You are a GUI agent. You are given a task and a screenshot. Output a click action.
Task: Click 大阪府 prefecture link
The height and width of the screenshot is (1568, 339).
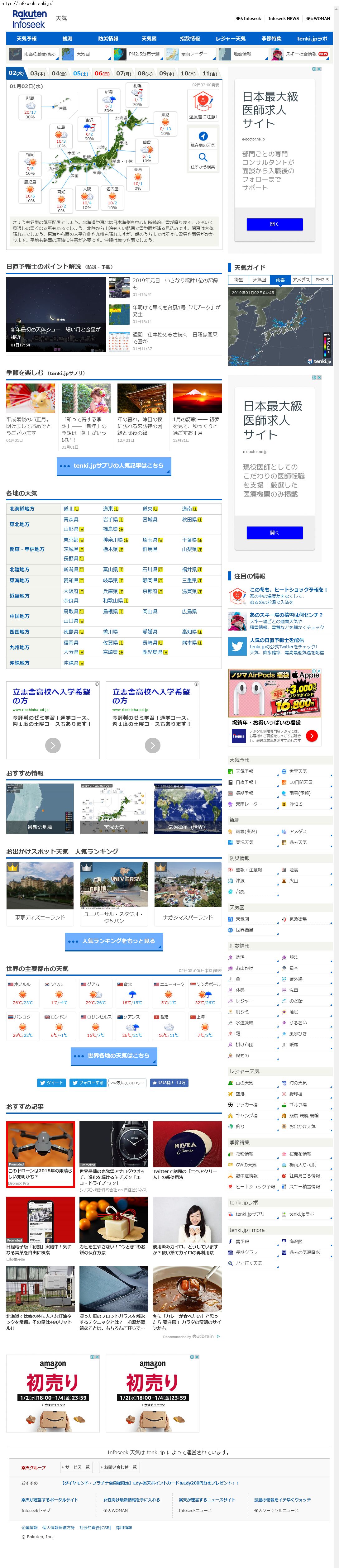click(71, 591)
